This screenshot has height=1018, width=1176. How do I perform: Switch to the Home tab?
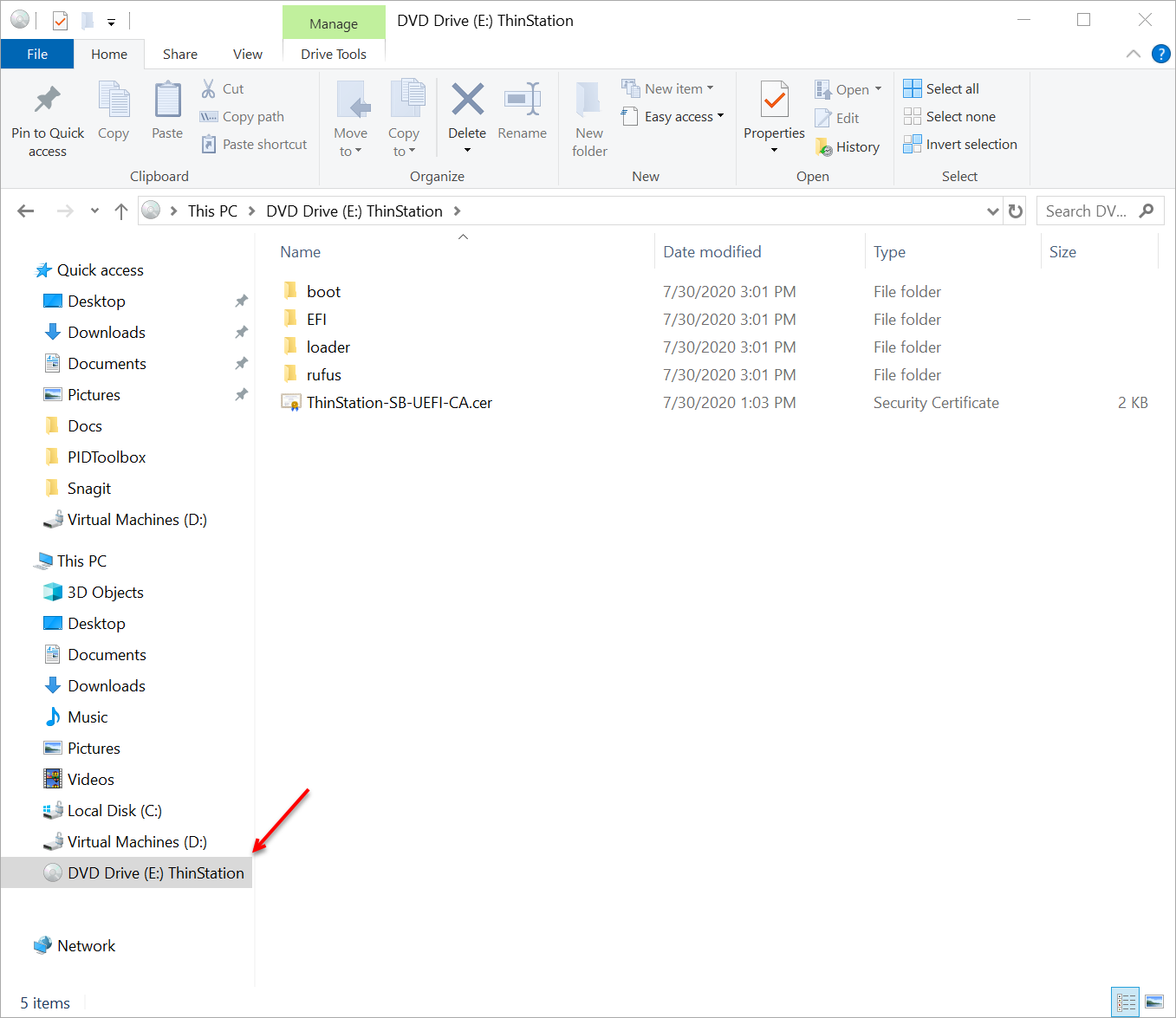click(x=109, y=54)
